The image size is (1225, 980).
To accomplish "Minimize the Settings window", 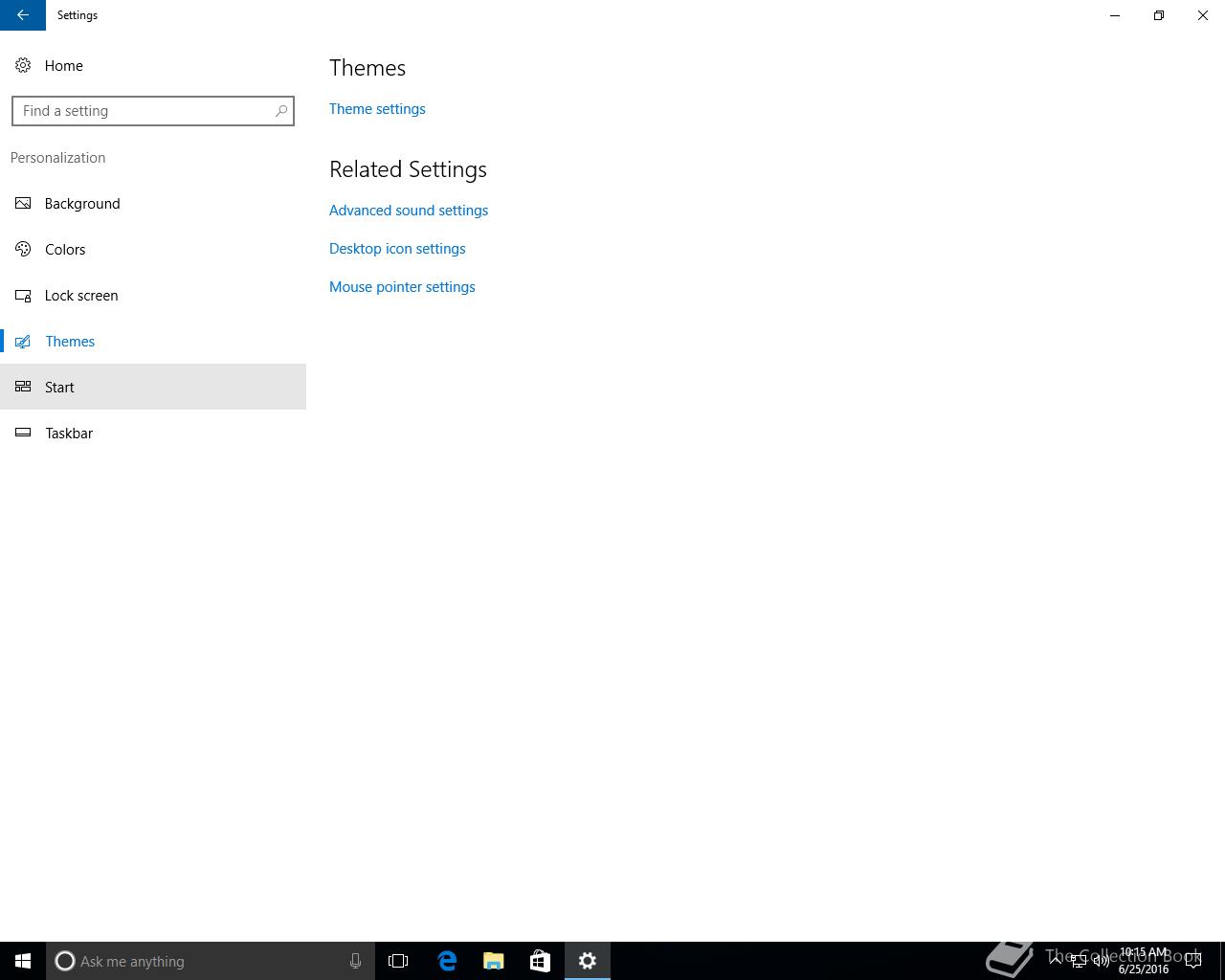I will coord(1115,15).
